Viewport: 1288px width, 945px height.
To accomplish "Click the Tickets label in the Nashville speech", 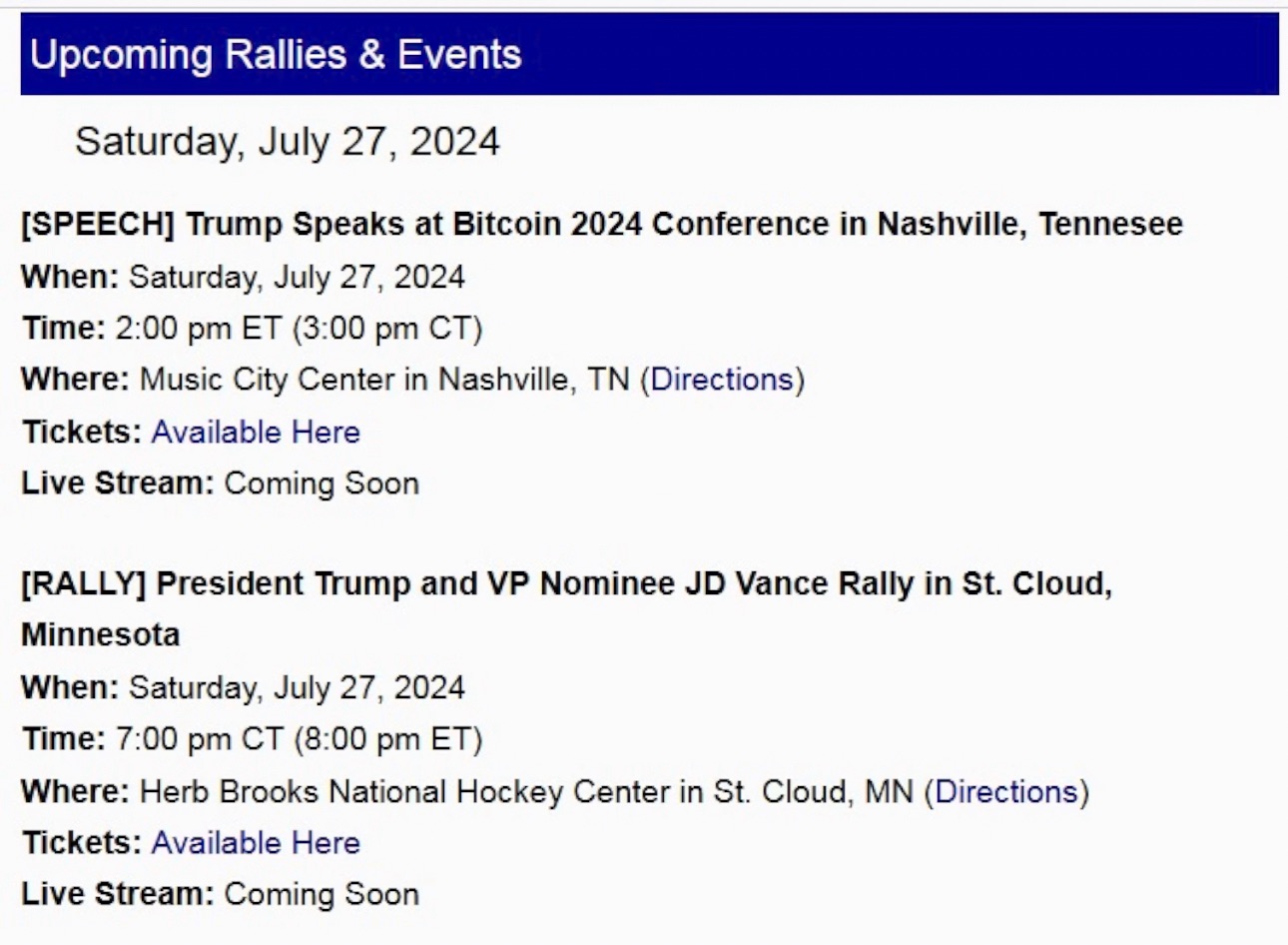I will click(82, 433).
